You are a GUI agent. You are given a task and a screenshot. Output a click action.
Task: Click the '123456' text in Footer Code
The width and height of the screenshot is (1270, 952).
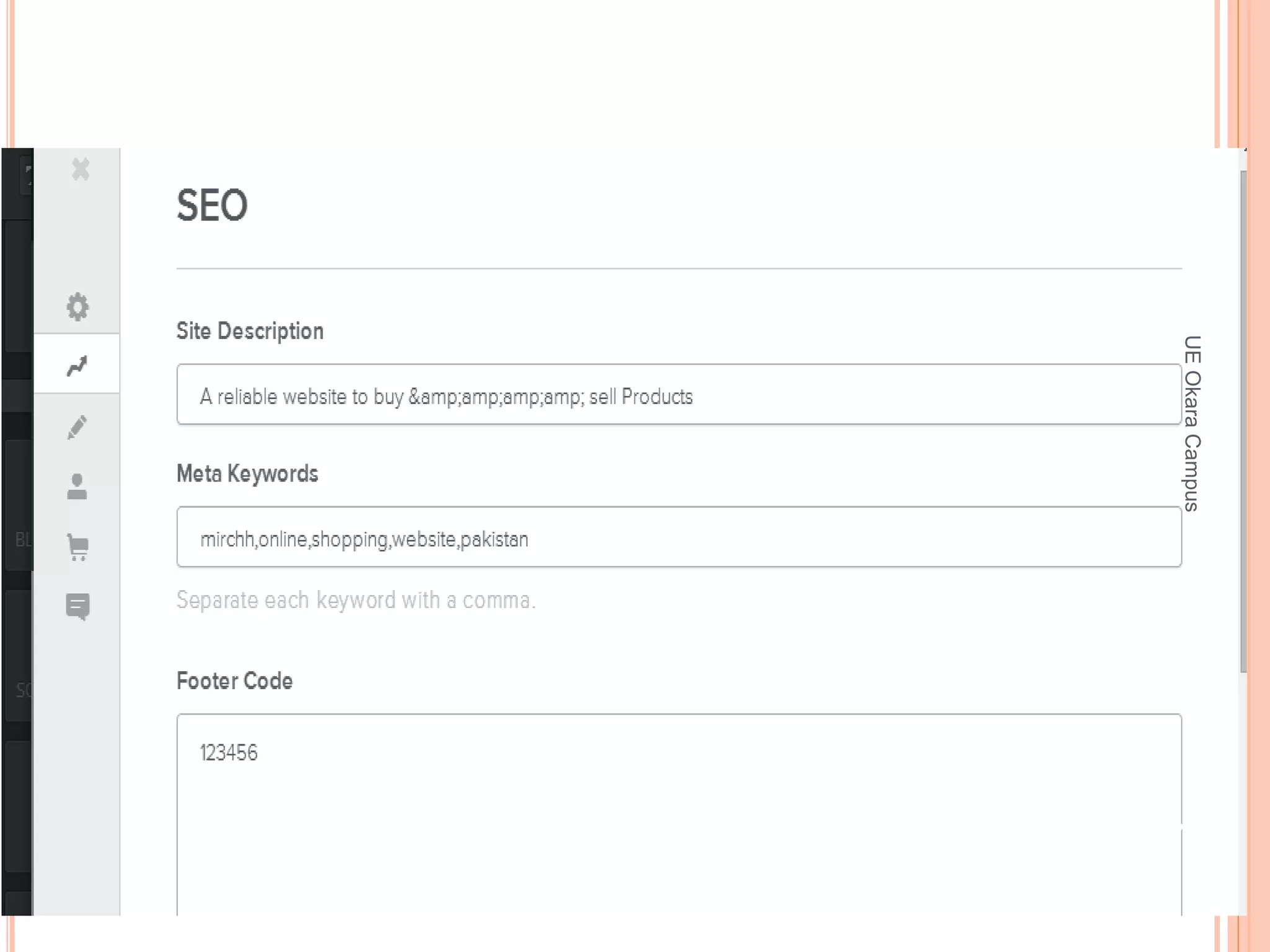(x=228, y=753)
